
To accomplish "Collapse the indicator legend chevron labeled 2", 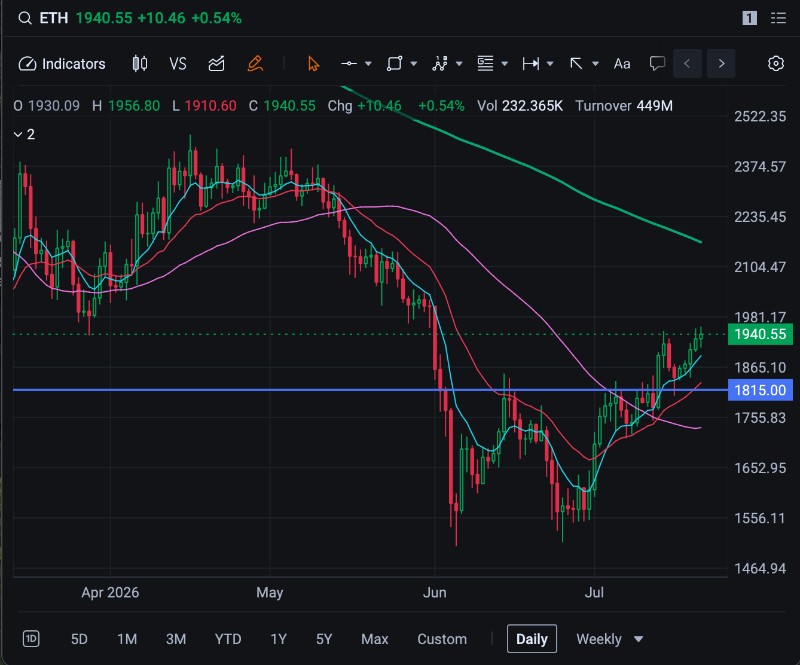I will pyautogui.click(x=18, y=134).
